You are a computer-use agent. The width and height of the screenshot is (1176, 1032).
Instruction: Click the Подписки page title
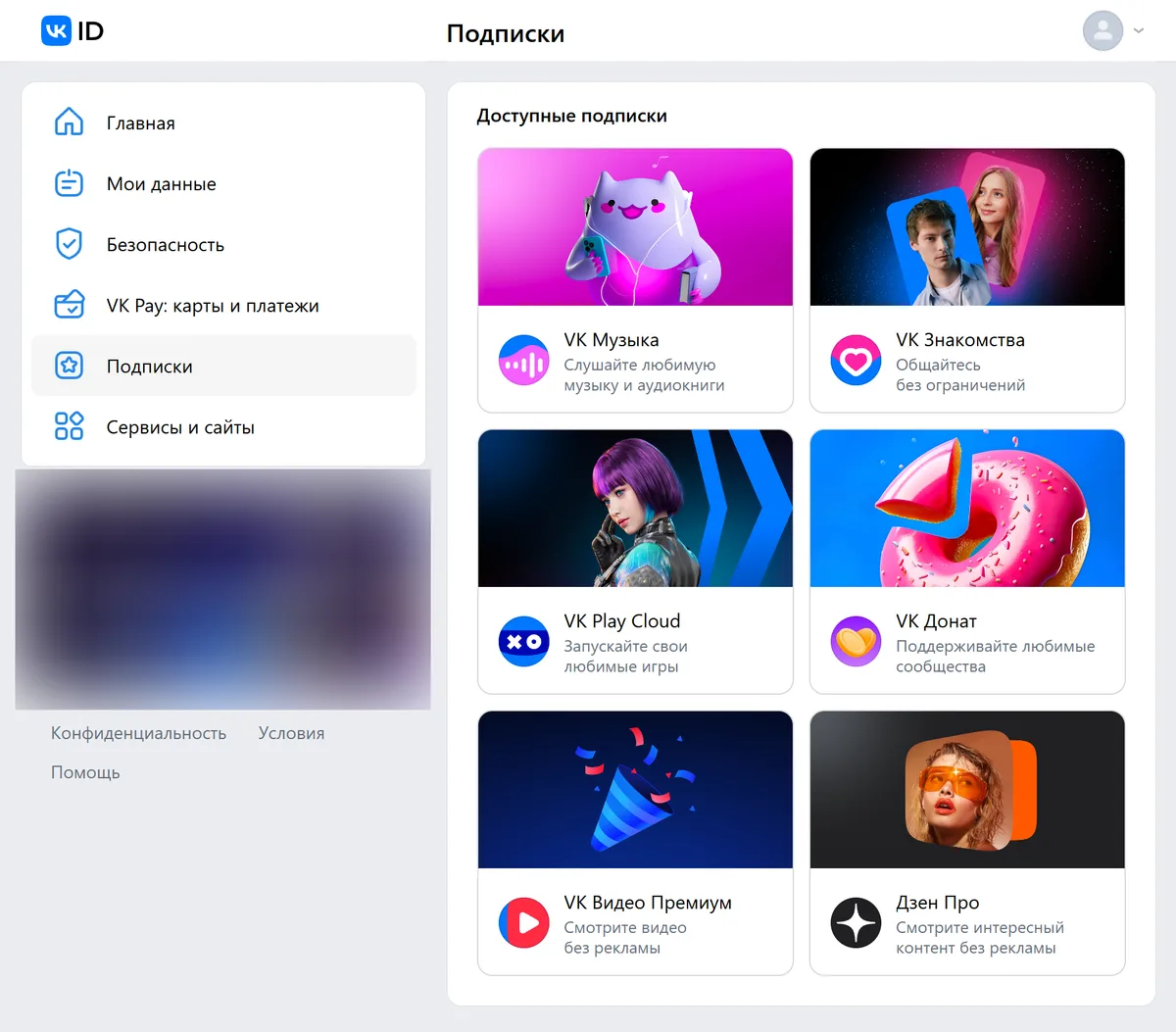click(506, 33)
